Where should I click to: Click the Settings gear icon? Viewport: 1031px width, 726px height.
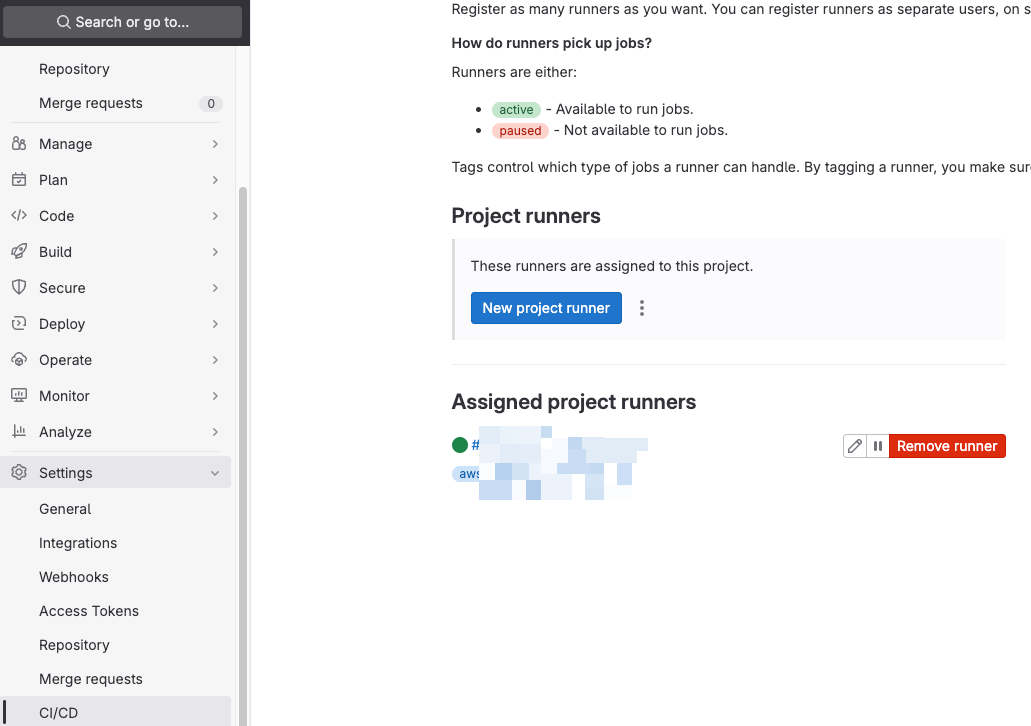click(x=19, y=472)
